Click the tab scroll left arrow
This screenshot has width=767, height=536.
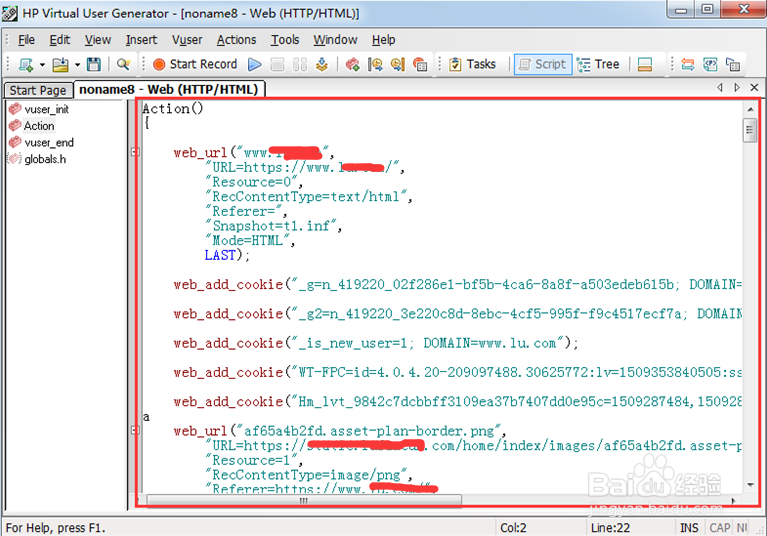720,88
